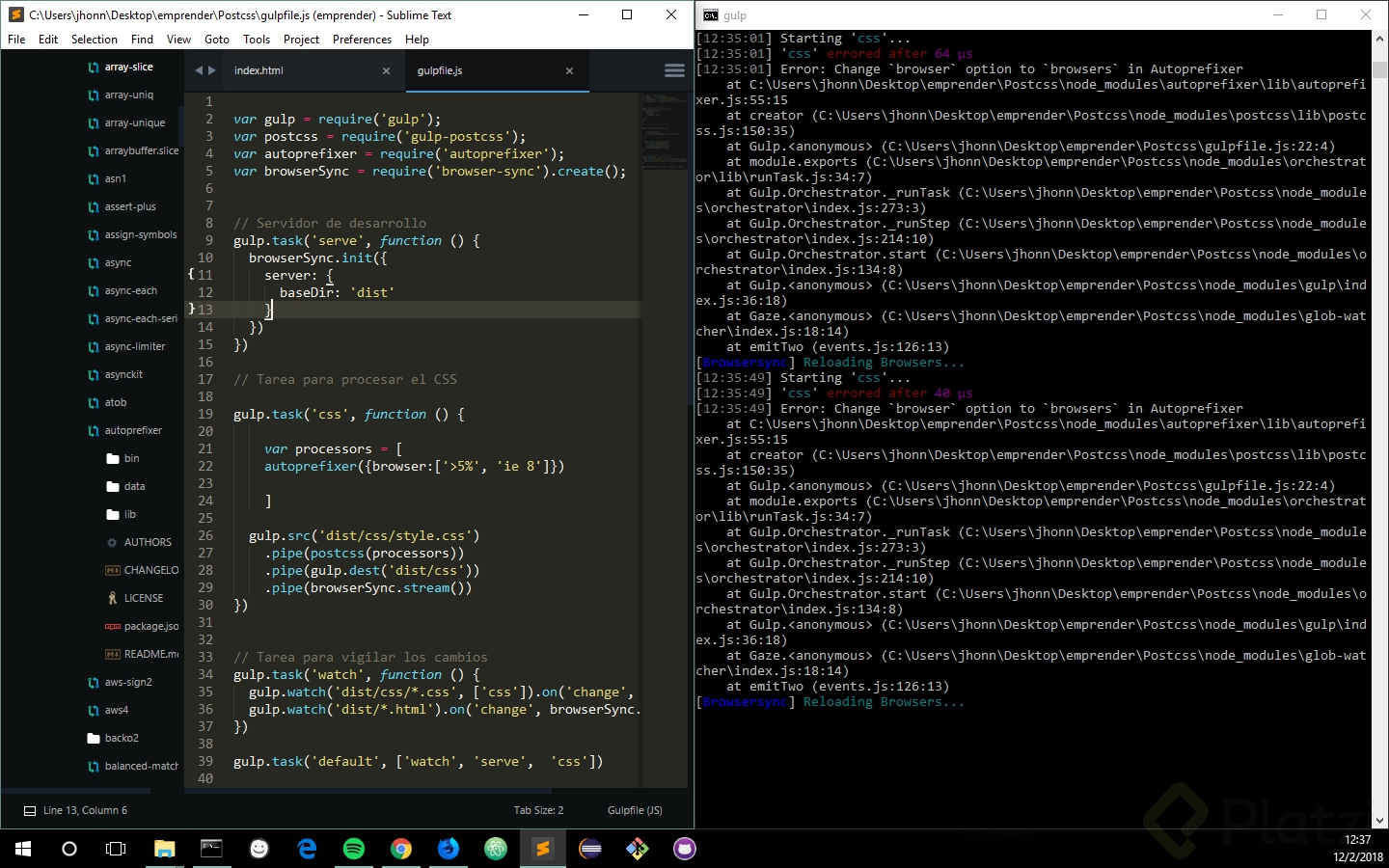Close the gulpfile.js tab

(x=569, y=70)
